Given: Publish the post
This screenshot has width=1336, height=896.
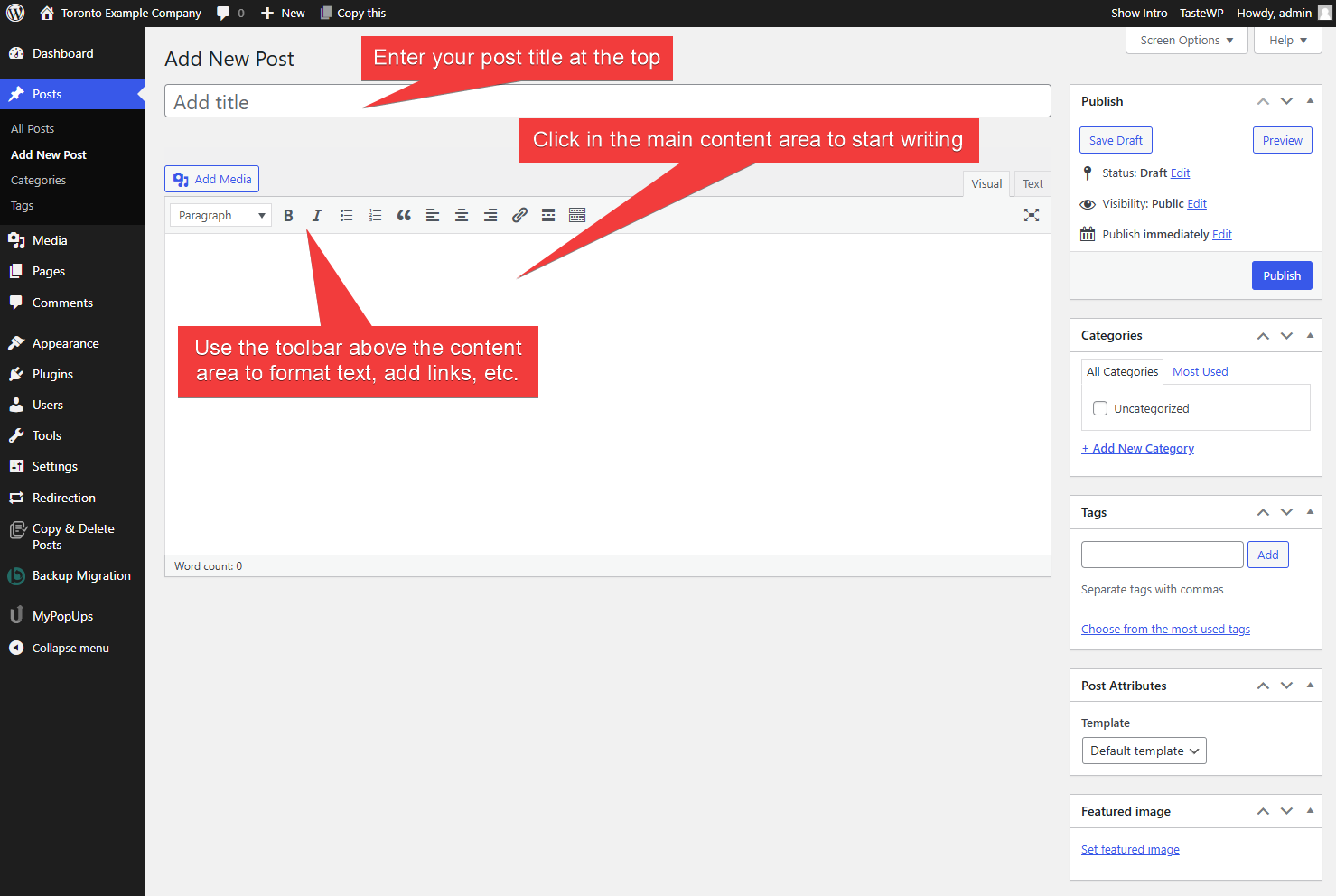Looking at the screenshot, I should click(1281, 275).
